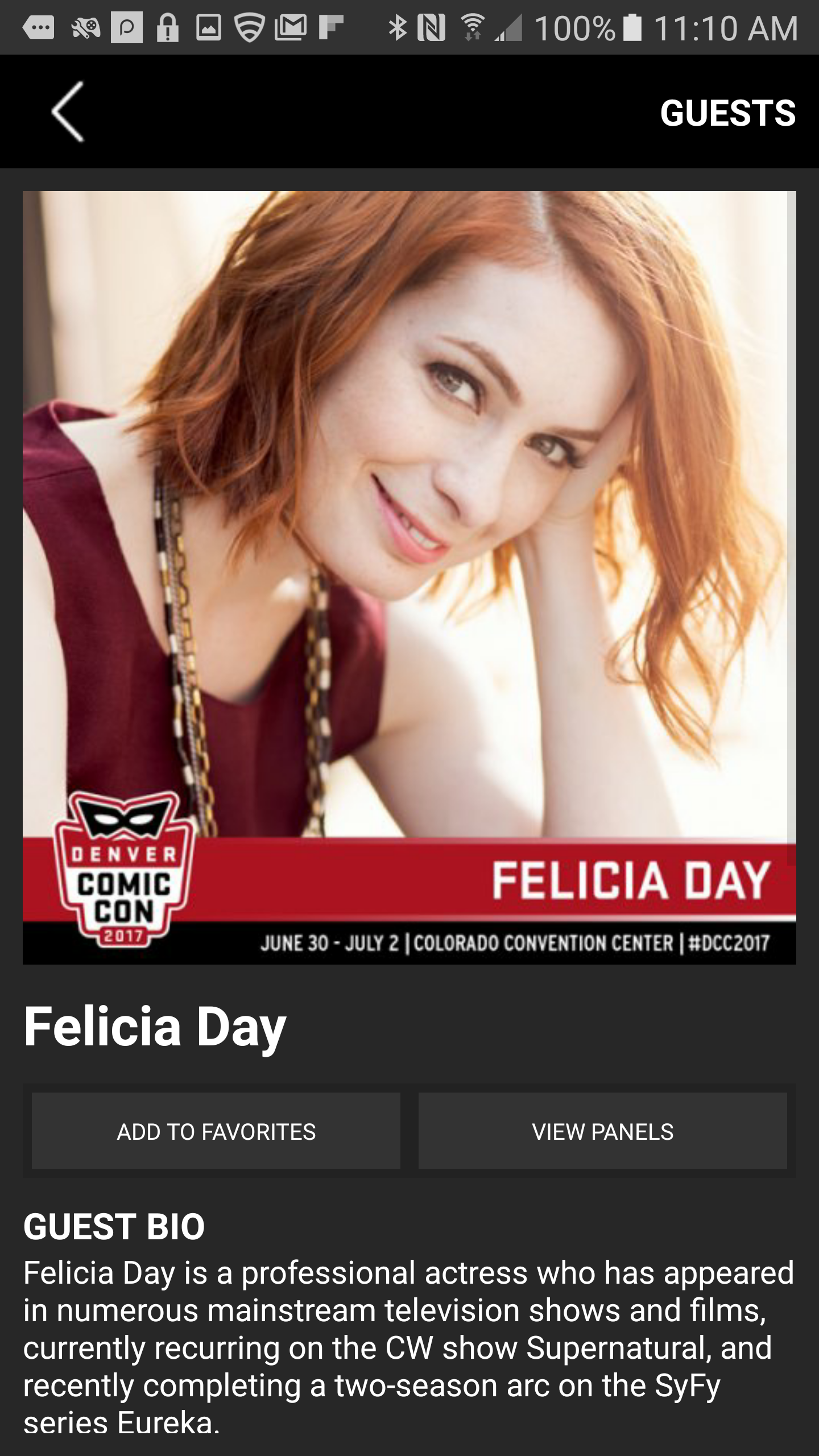Open the messaging notification icon in status bar
The image size is (819, 1456).
[x=38, y=27]
